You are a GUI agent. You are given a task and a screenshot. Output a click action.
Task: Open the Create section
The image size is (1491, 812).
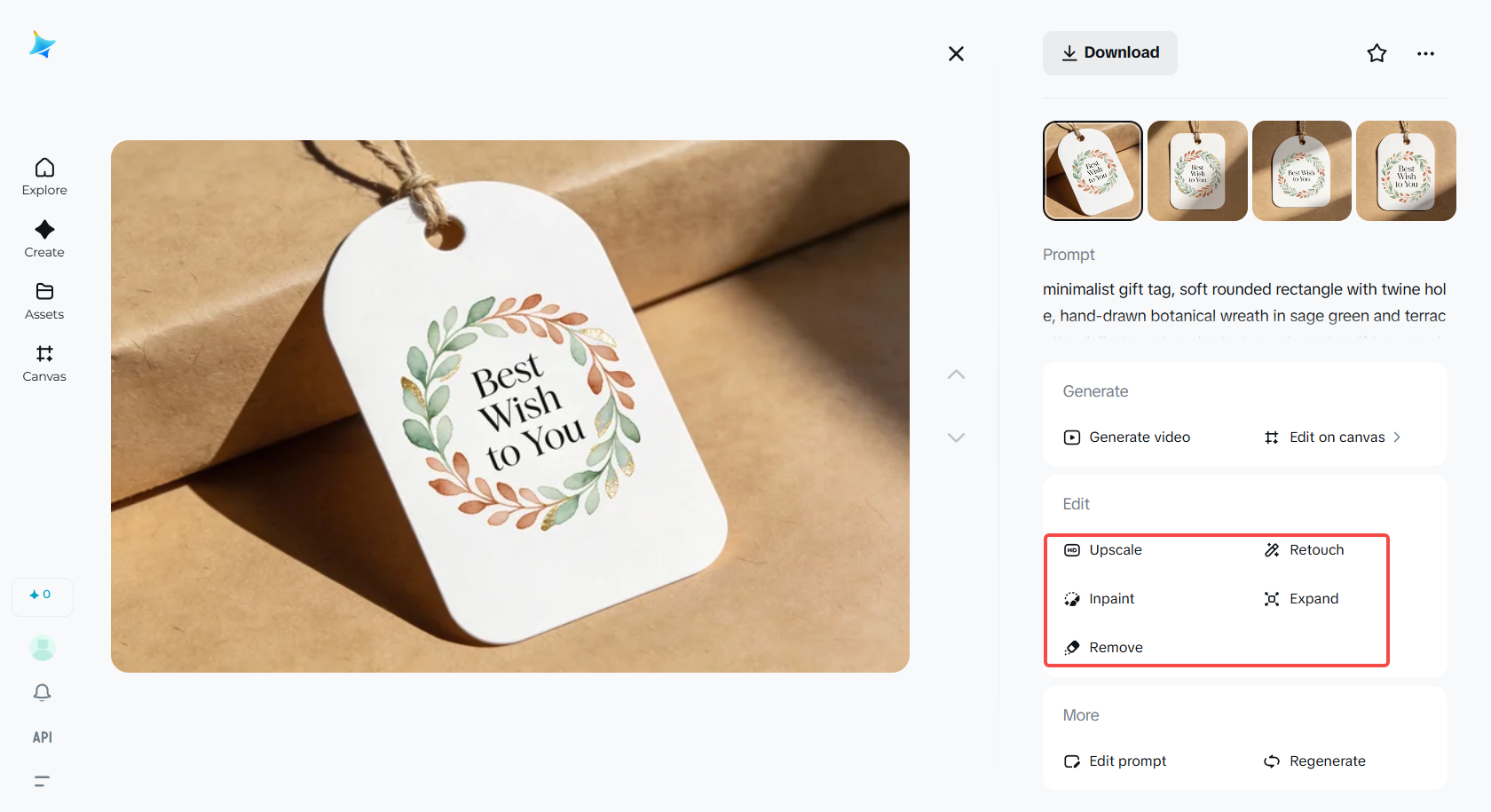click(x=43, y=238)
